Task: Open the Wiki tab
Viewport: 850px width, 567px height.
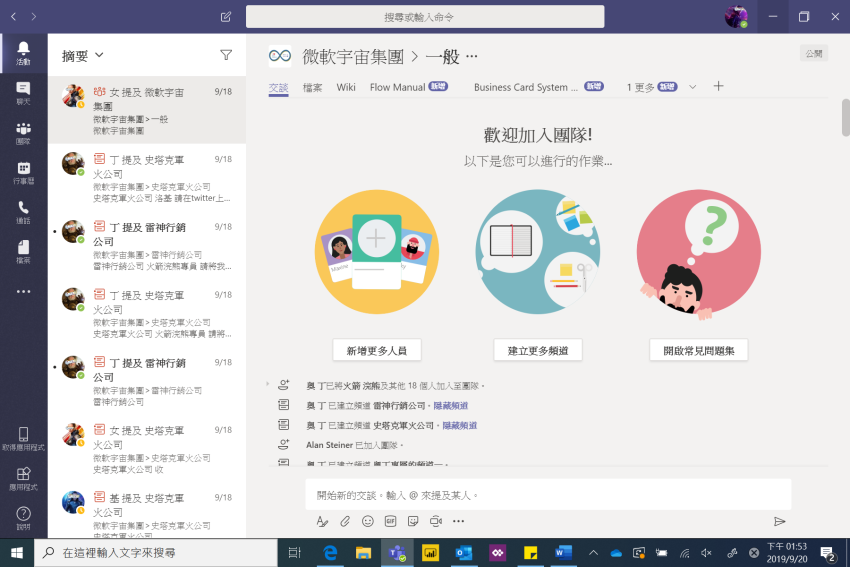Action: click(346, 87)
